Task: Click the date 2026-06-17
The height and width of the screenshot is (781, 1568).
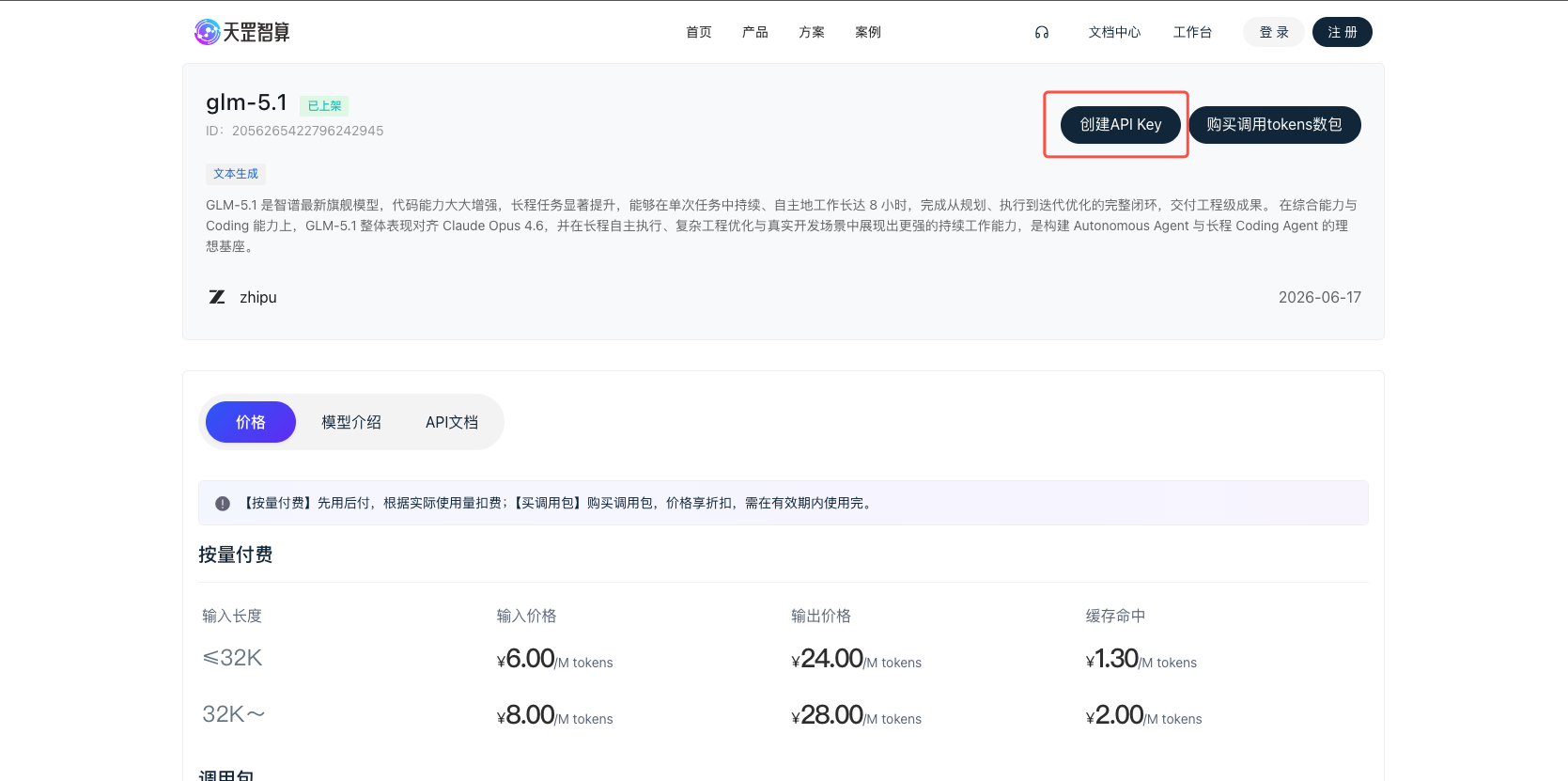Action: coord(1320,297)
